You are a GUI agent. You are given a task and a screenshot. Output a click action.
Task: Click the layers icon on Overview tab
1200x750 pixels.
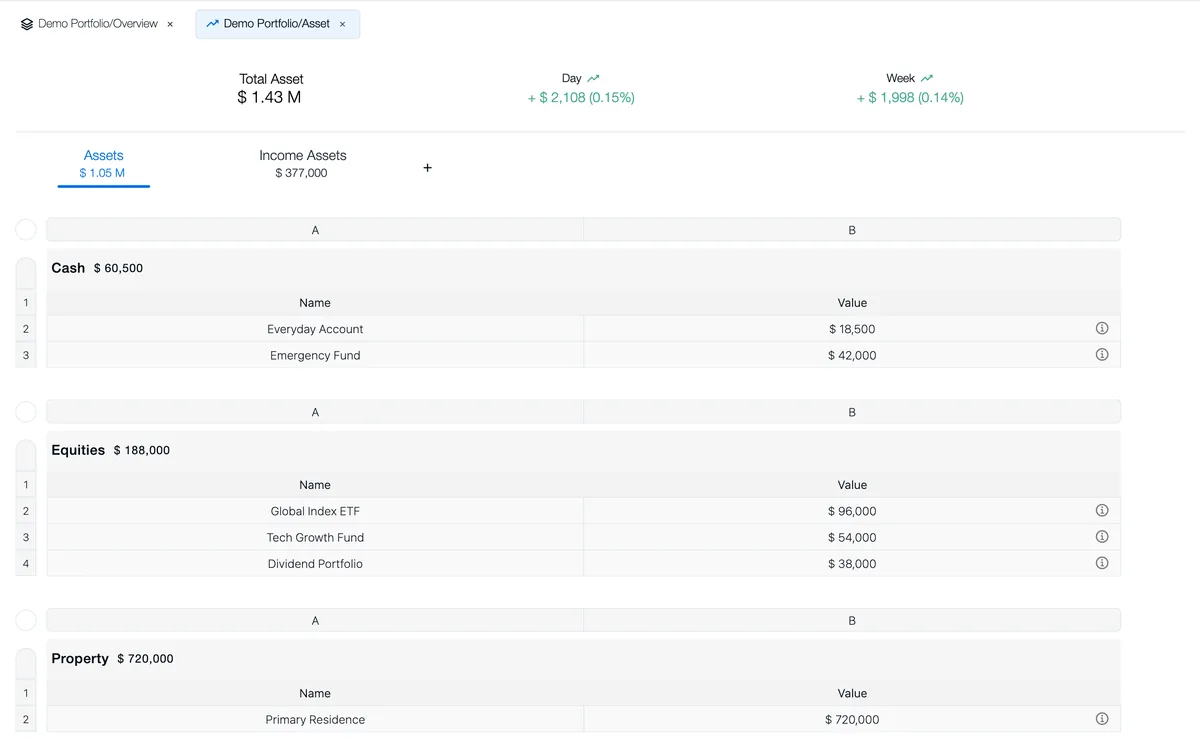coord(27,24)
